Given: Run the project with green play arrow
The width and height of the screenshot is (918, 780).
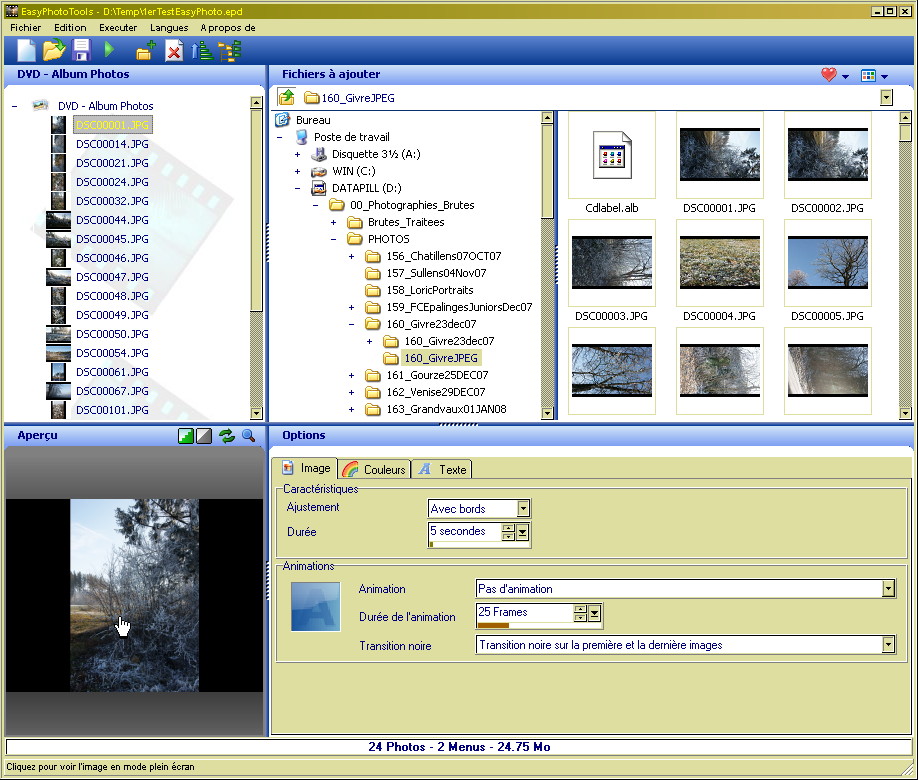Looking at the screenshot, I should pyautogui.click(x=110, y=50).
